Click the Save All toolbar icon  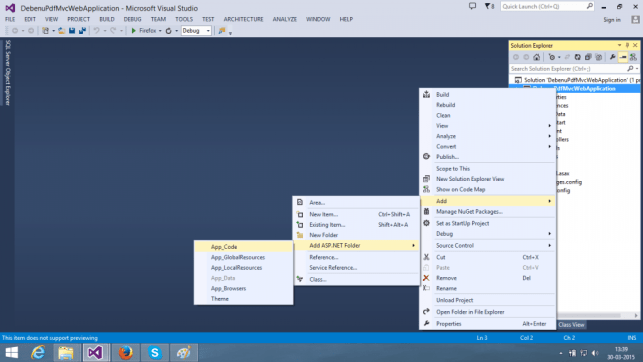click(x=82, y=31)
